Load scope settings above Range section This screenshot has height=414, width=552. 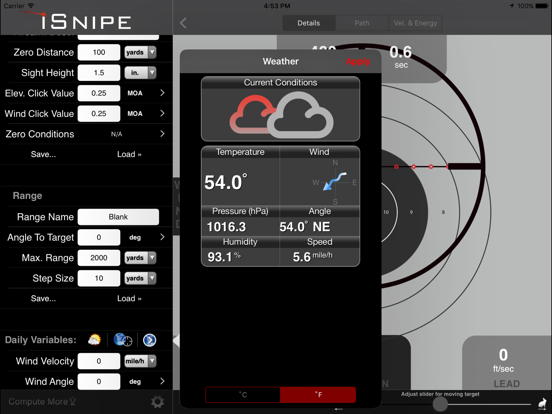click(129, 154)
